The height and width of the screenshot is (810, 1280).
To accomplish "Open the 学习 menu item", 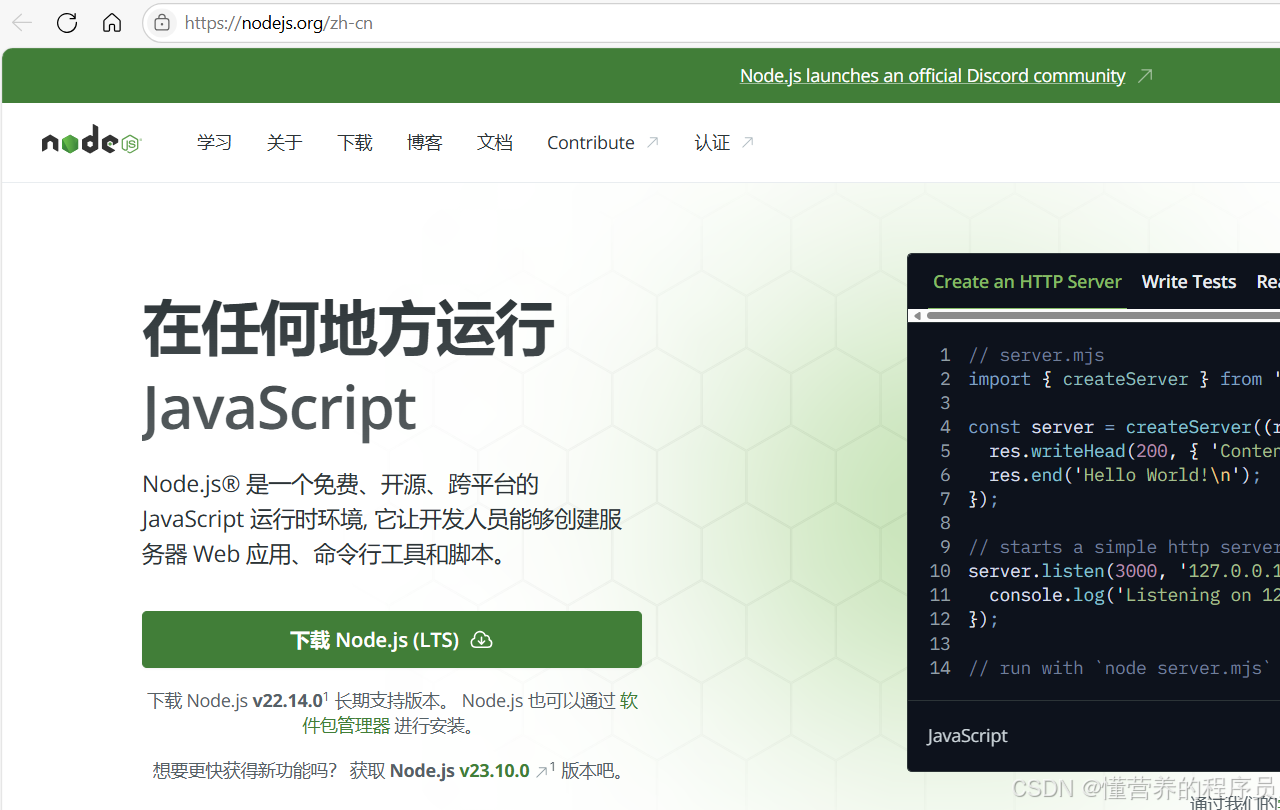I will 214,142.
